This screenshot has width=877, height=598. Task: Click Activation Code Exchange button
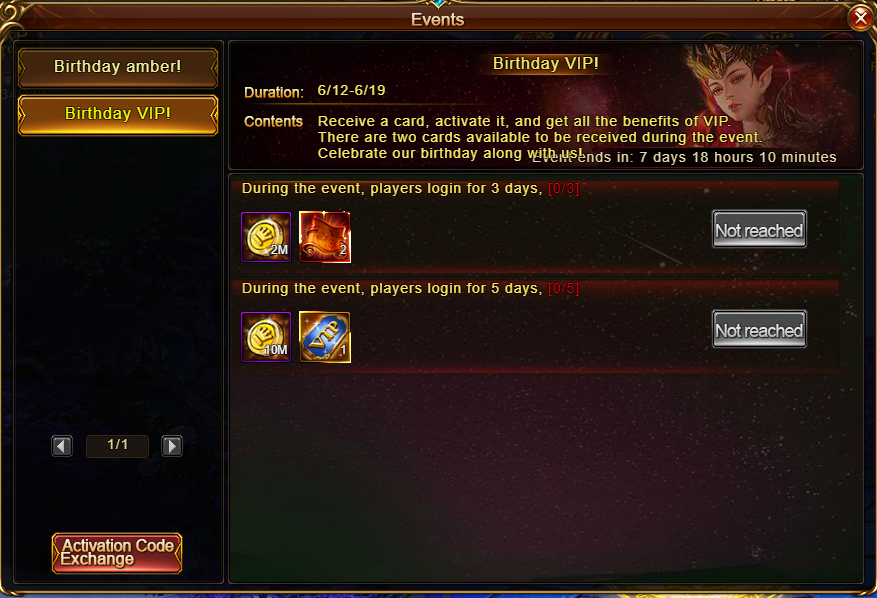point(117,553)
